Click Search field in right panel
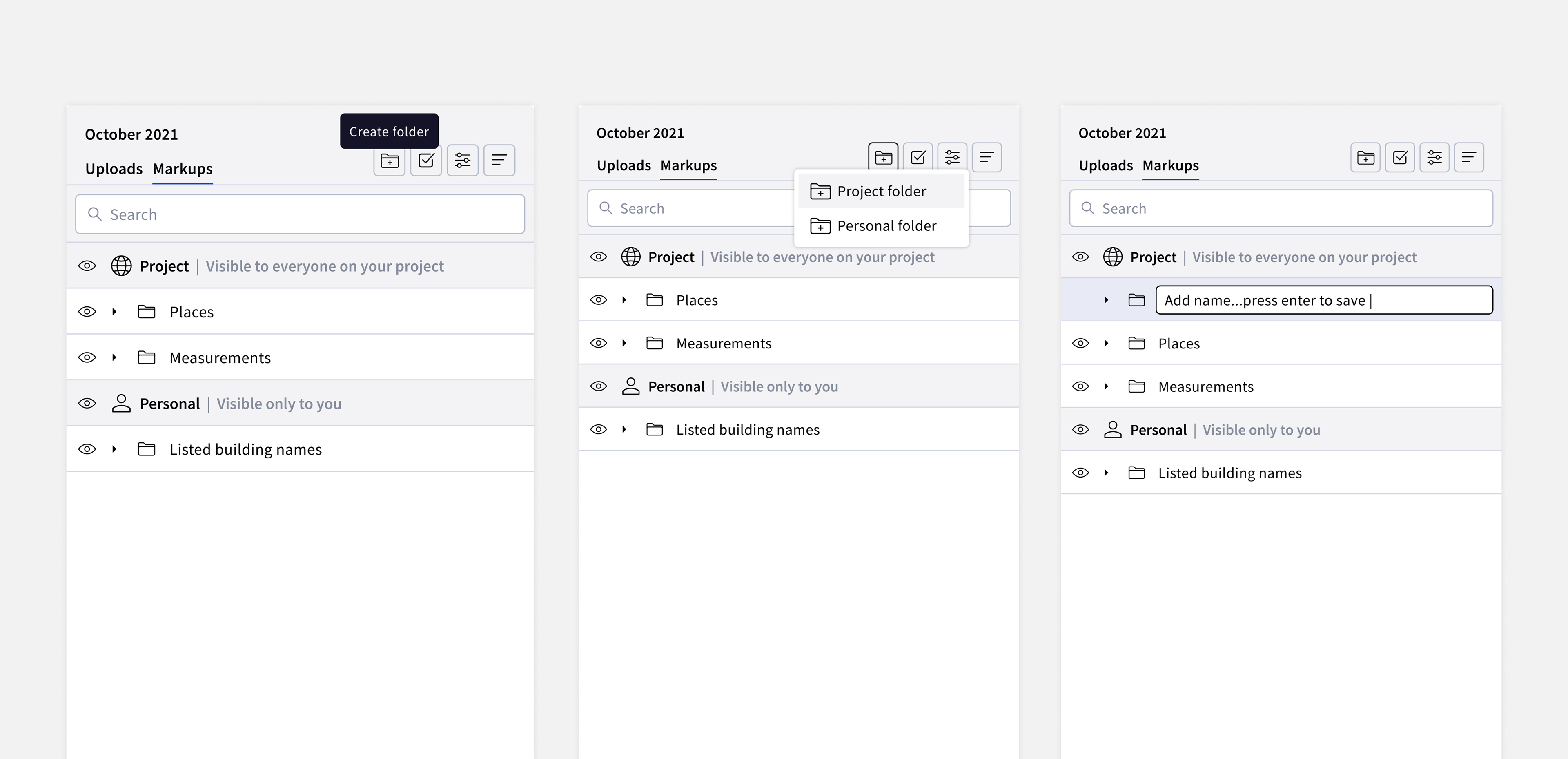1568x759 pixels. coord(1281,208)
